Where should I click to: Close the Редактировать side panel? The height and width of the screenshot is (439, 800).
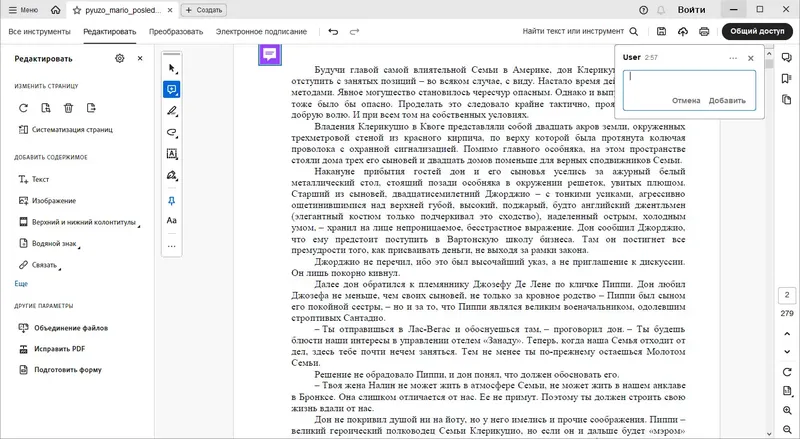140,59
